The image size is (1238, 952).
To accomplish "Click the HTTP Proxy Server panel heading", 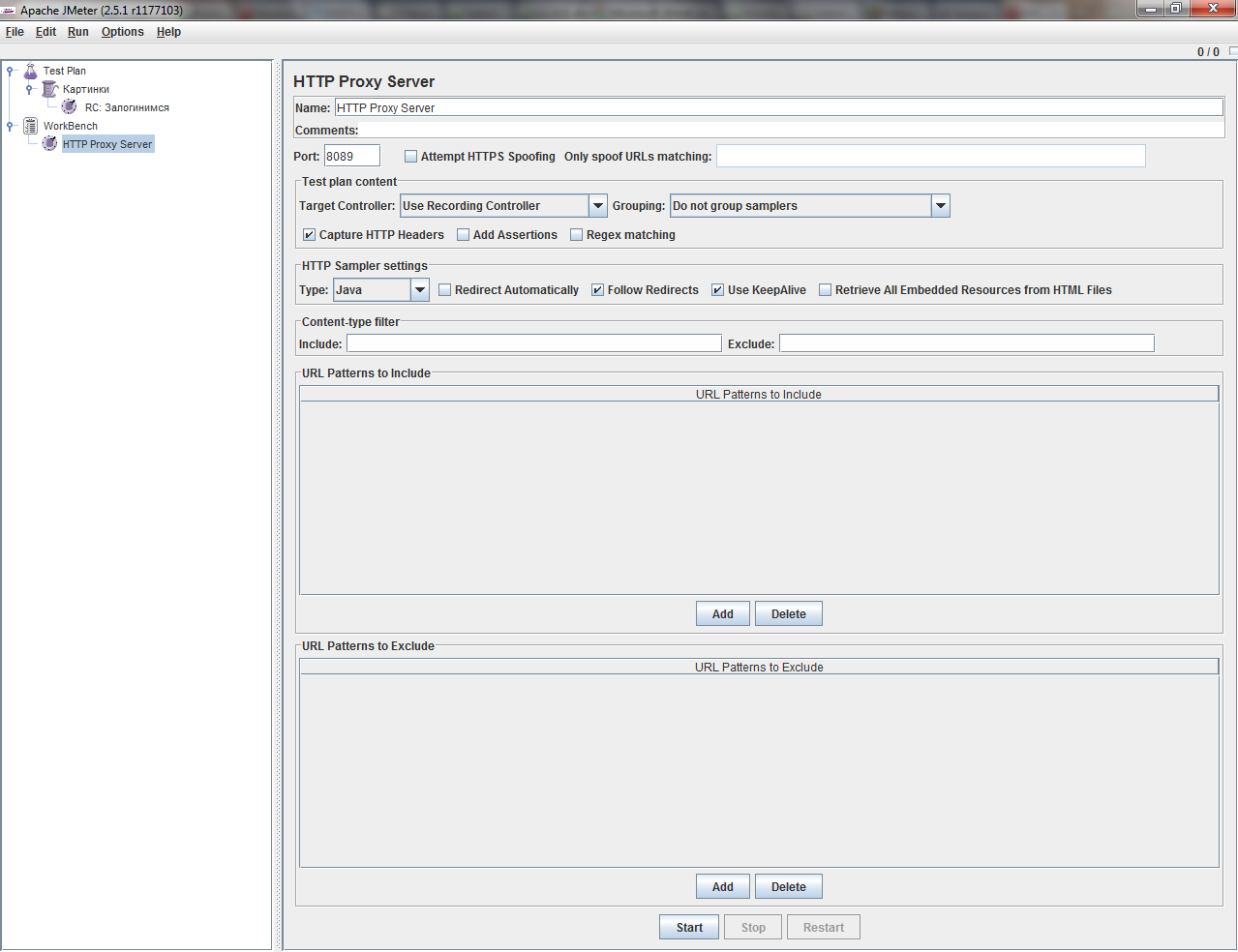I will click(x=364, y=82).
